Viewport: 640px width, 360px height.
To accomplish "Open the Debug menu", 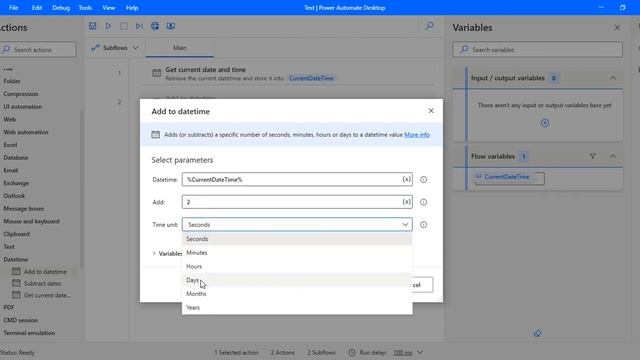I will click(x=61, y=8).
